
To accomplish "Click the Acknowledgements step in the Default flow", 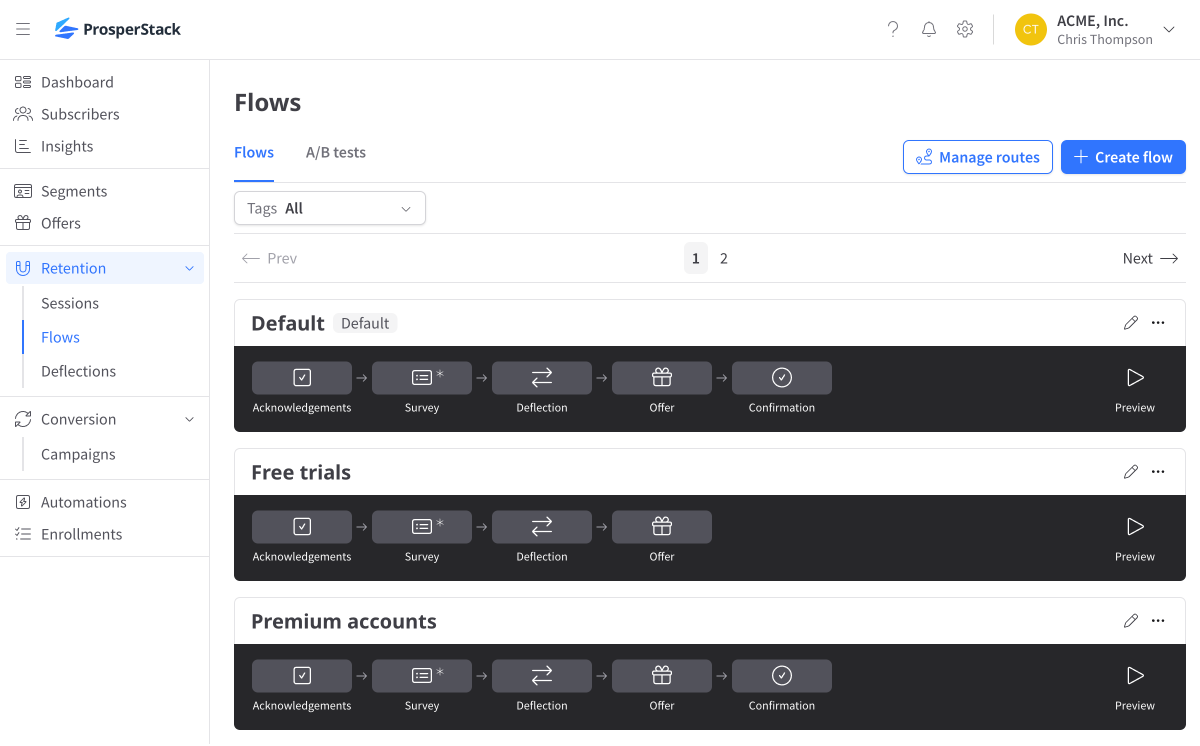I will 301,377.
